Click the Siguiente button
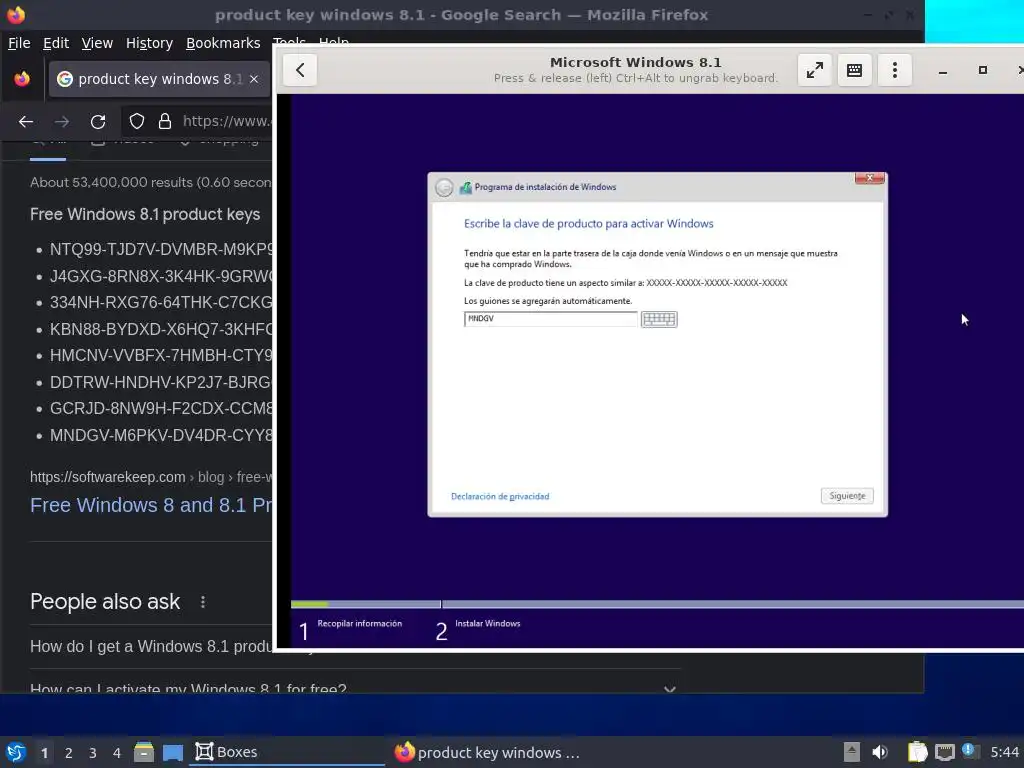The width and height of the screenshot is (1024, 768). pos(847,496)
